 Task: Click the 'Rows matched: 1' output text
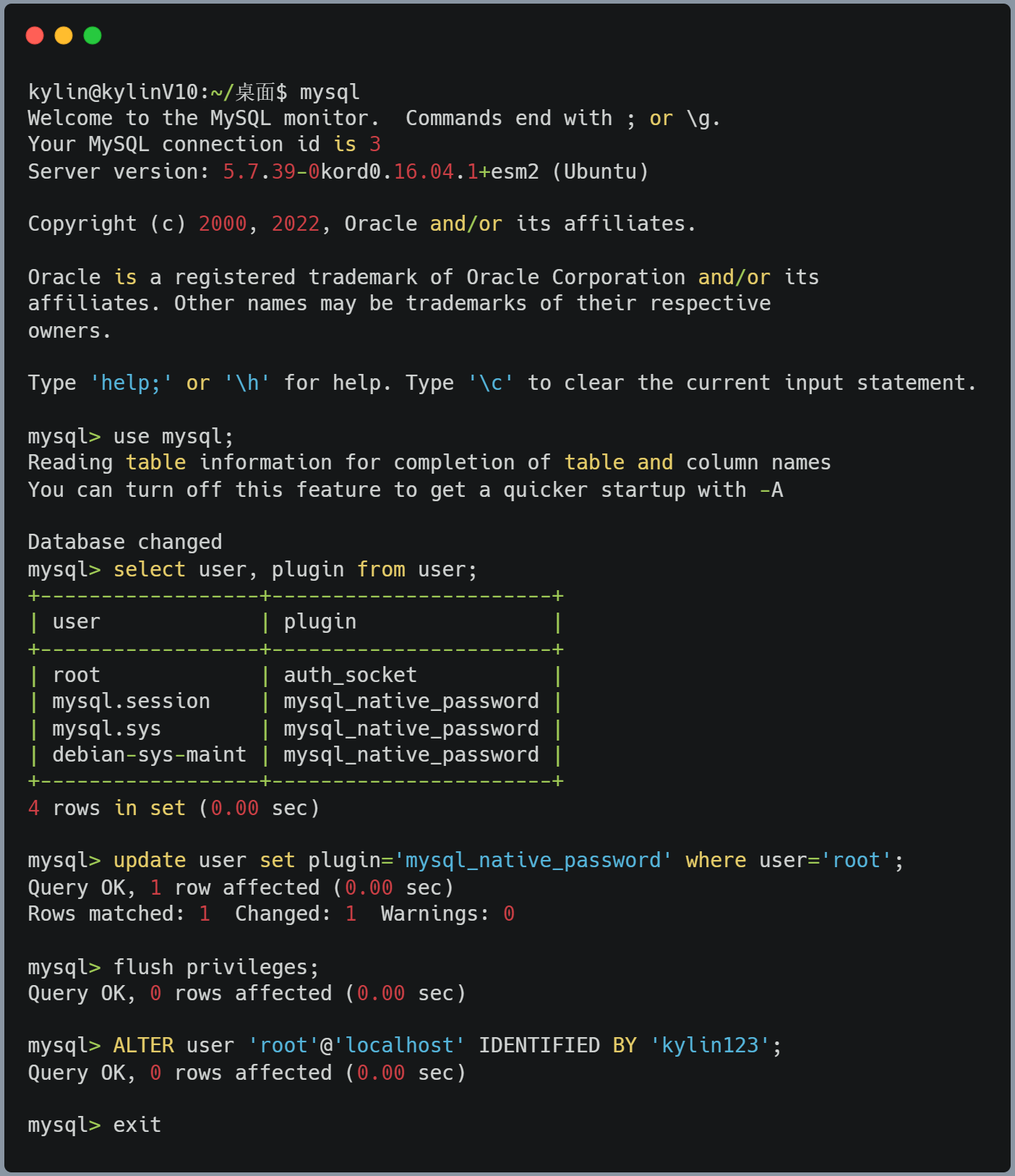tap(119, 913)
